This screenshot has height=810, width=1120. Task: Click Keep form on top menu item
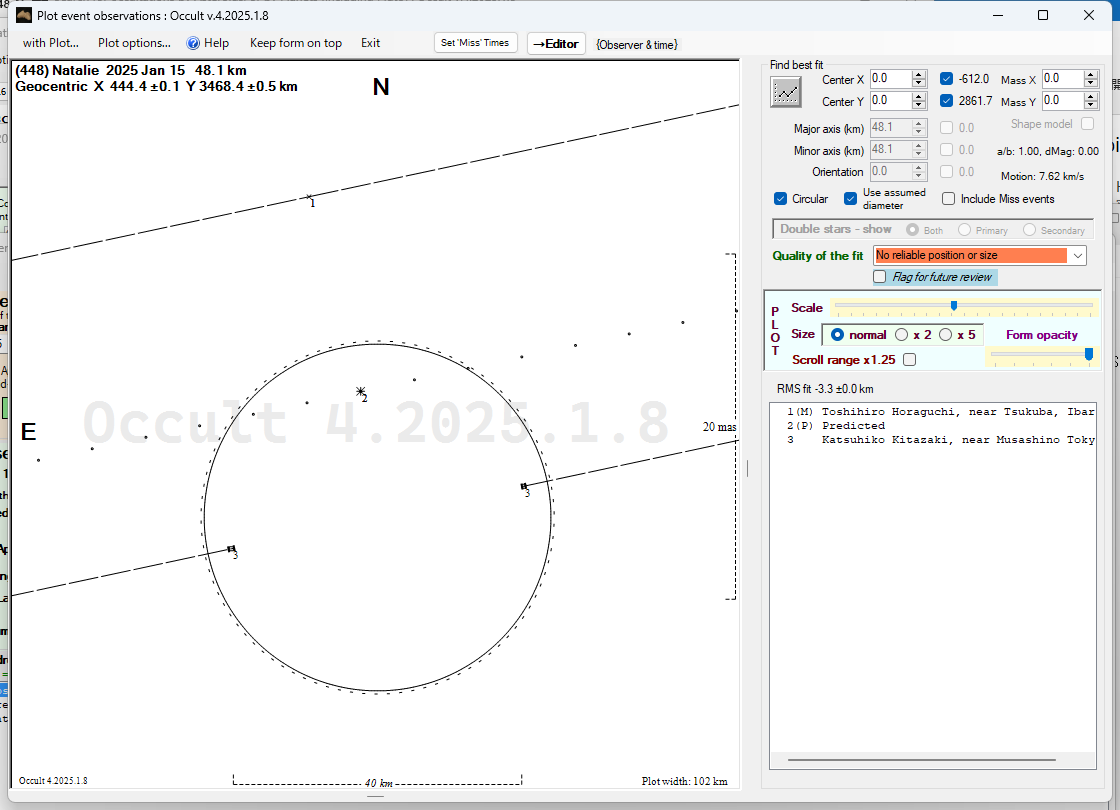[295, 43]
